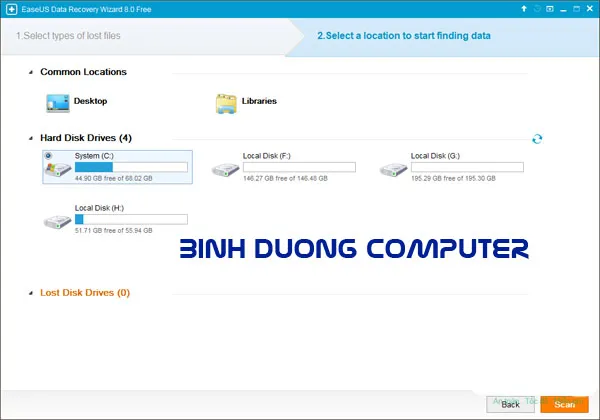Select the Libraries folder icon
This screenshot has width=600, height=420.
[226, 104]
